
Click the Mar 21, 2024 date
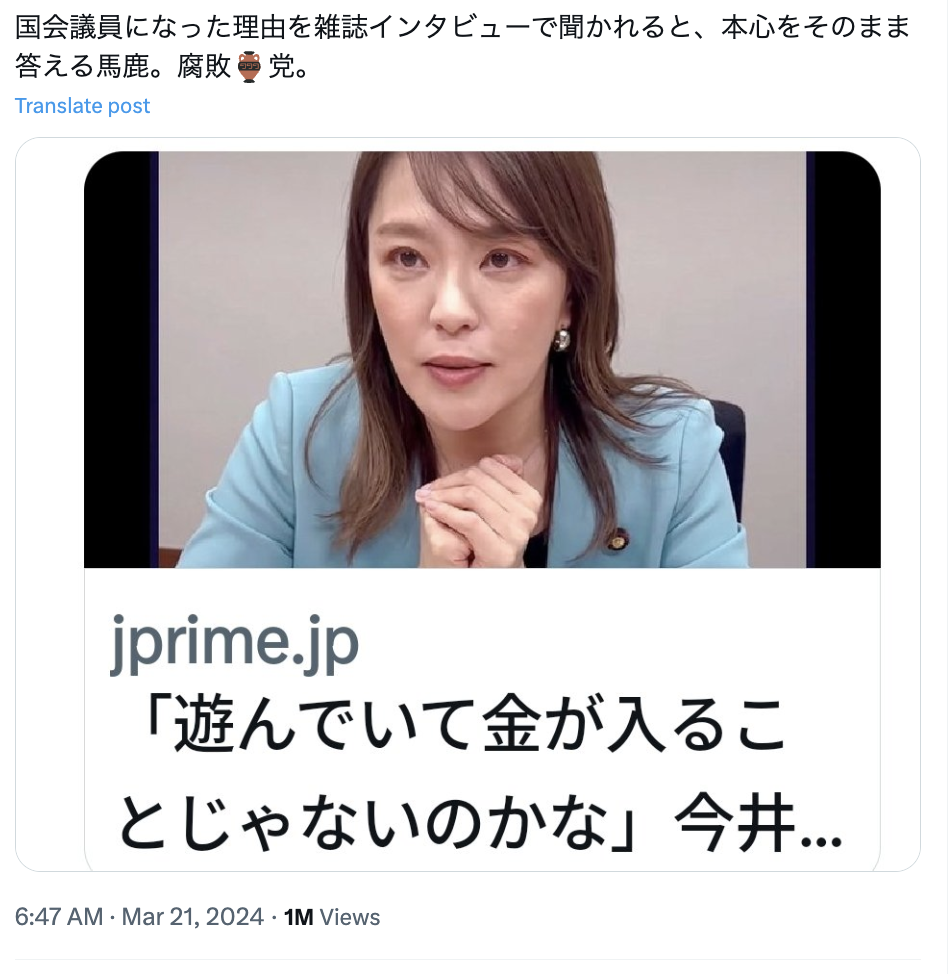[x=193, y=917]
